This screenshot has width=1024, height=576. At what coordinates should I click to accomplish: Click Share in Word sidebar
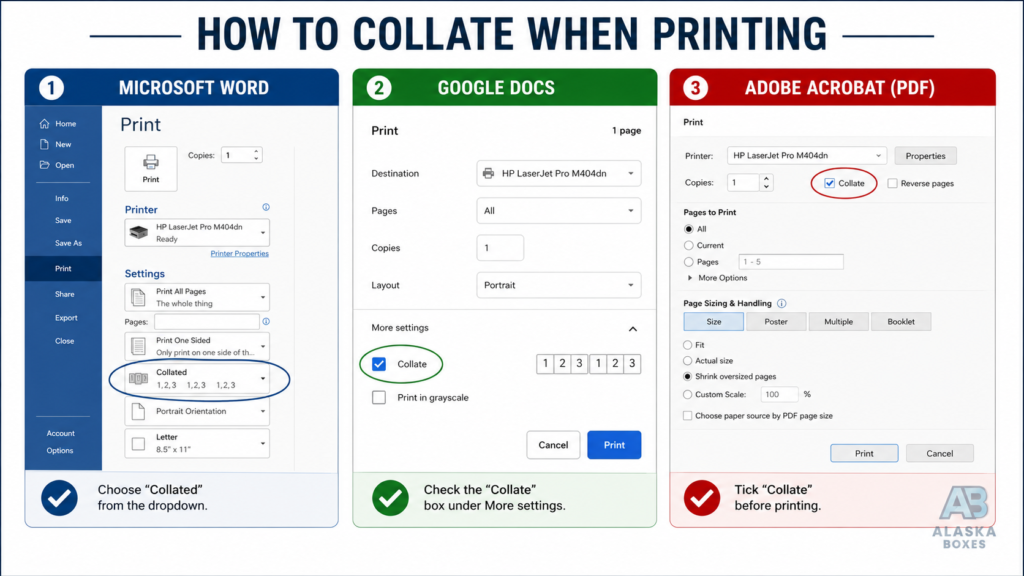(x=65, y=295)
